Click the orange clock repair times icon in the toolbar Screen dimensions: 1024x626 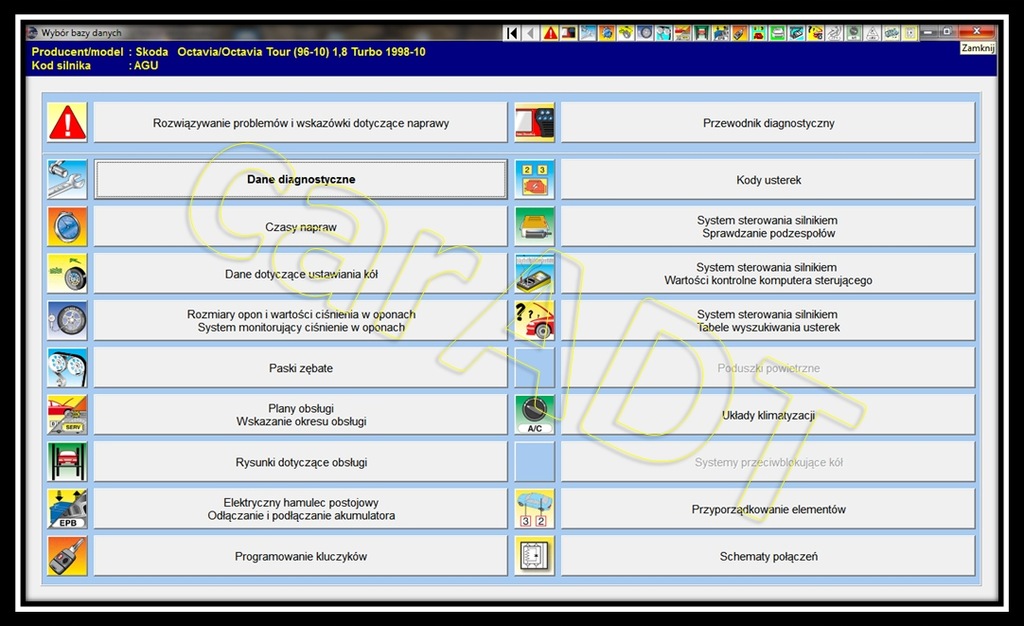[606, 33]
